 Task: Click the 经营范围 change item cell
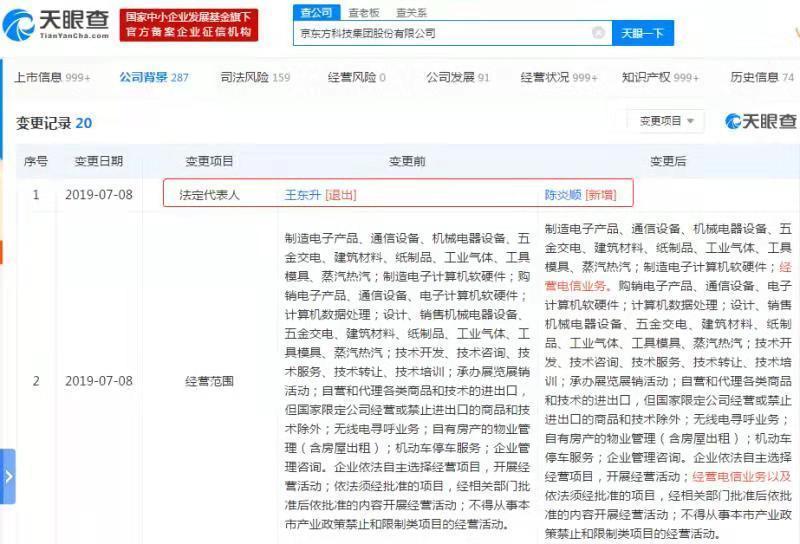[x=209, y=381]
